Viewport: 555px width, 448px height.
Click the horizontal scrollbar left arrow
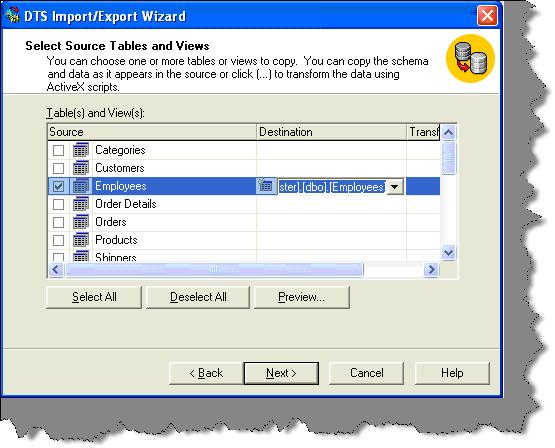point(56,270)
